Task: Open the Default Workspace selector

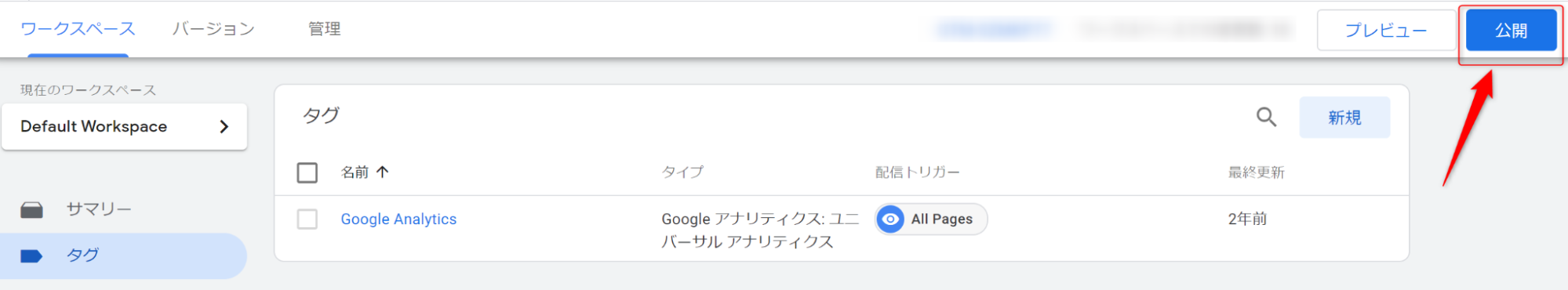Action: [125, 126]
